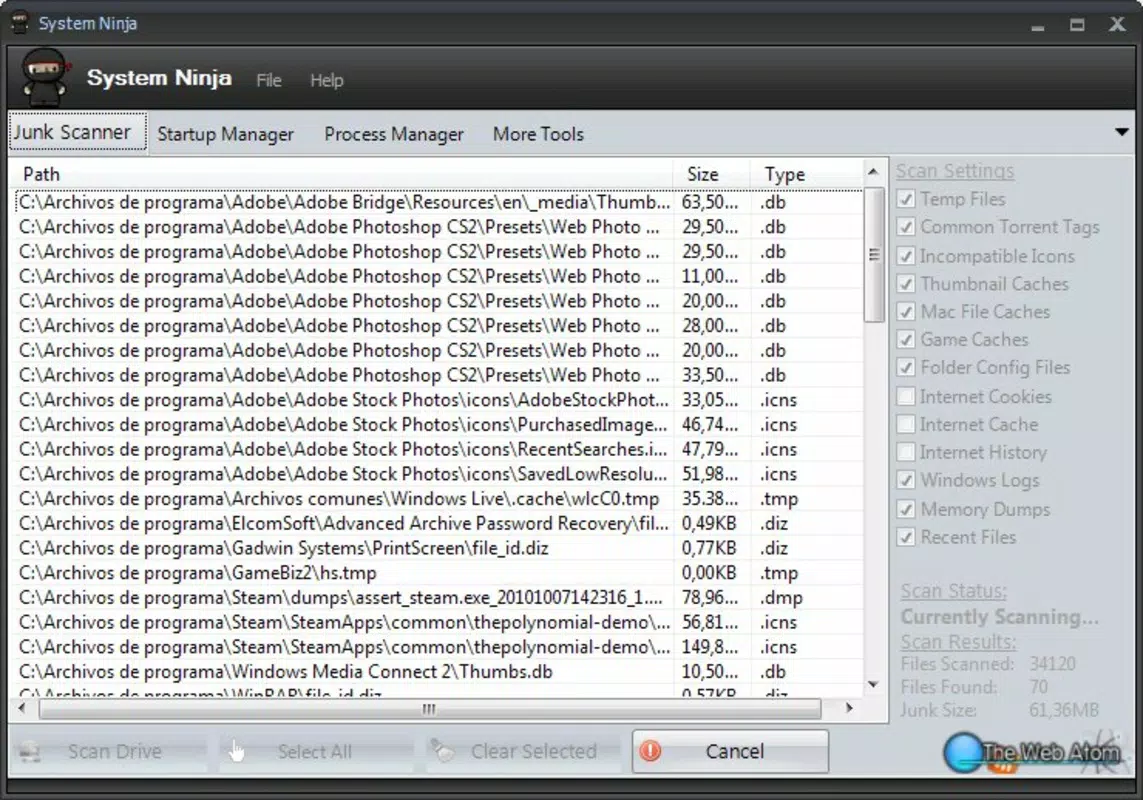Click the vertical scrollbar down arrow
1143x800 pixels.
[873, 684]
